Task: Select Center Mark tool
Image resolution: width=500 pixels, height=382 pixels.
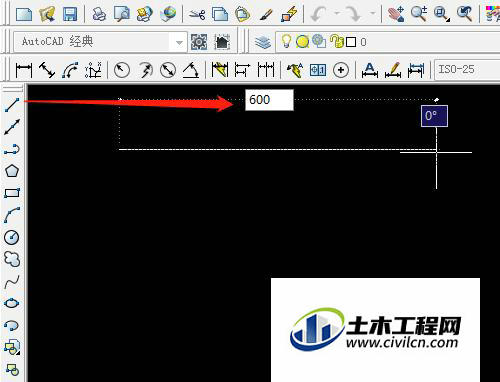Action: point(341,70)
